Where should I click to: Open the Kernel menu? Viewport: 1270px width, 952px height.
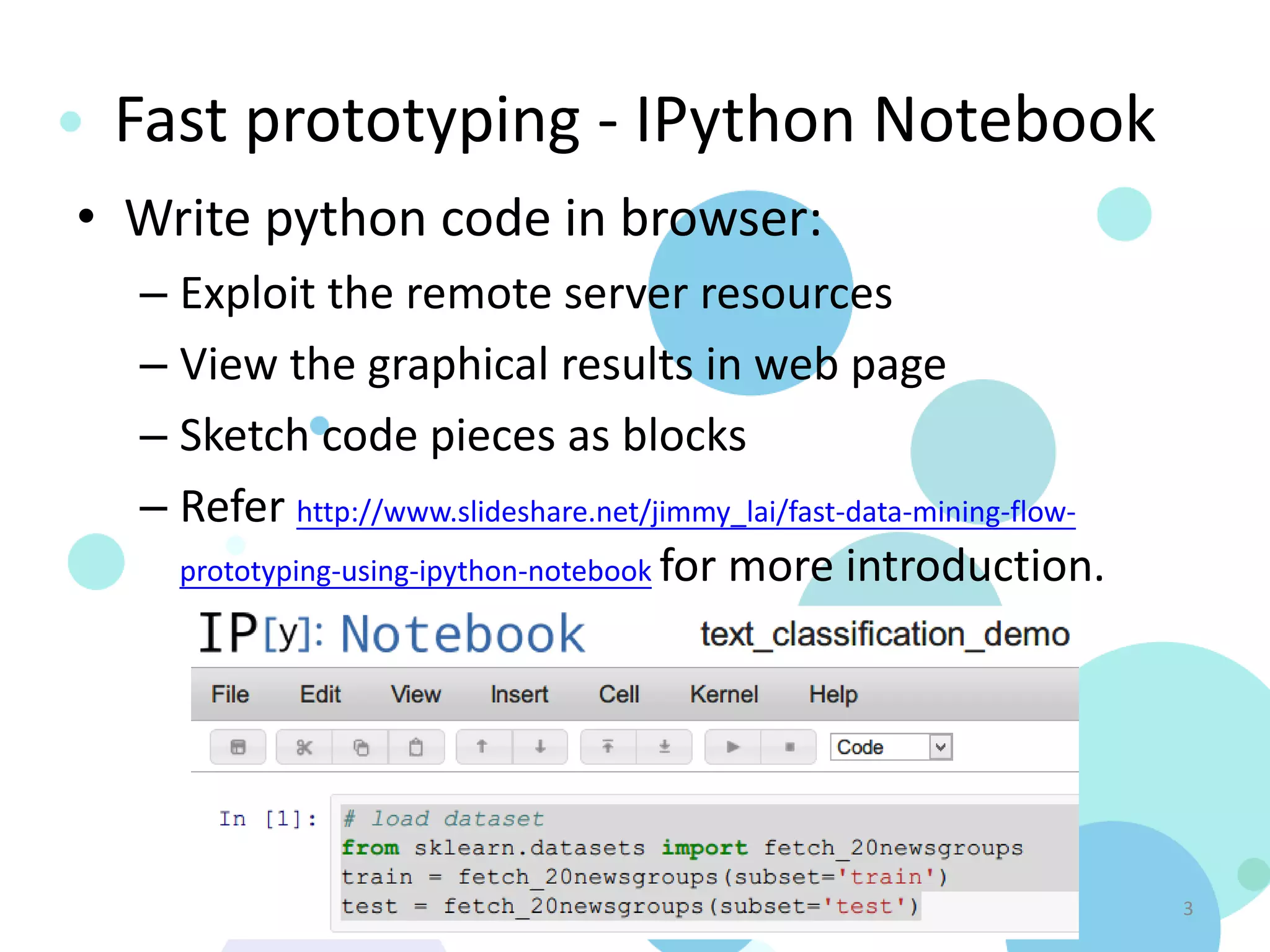point(724,694)
